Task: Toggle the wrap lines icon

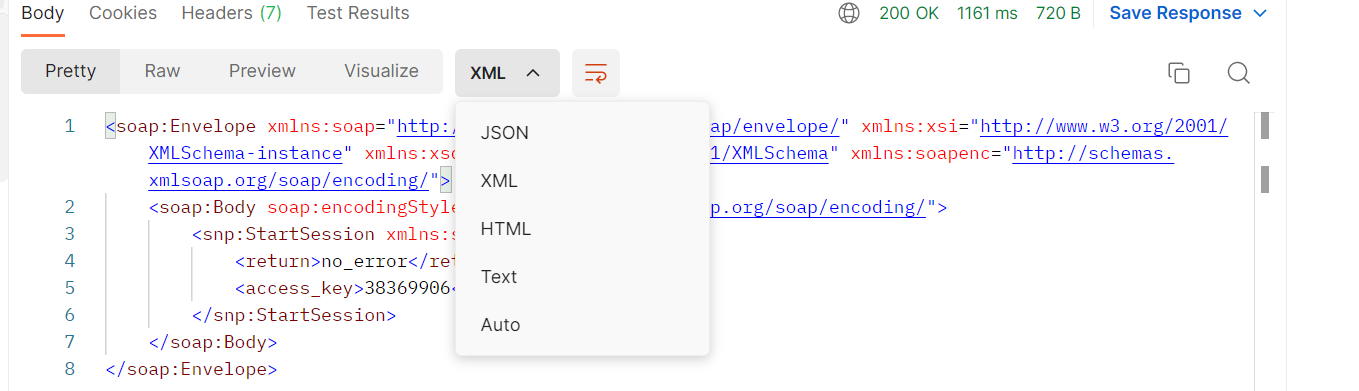Action: click(595, 73)
